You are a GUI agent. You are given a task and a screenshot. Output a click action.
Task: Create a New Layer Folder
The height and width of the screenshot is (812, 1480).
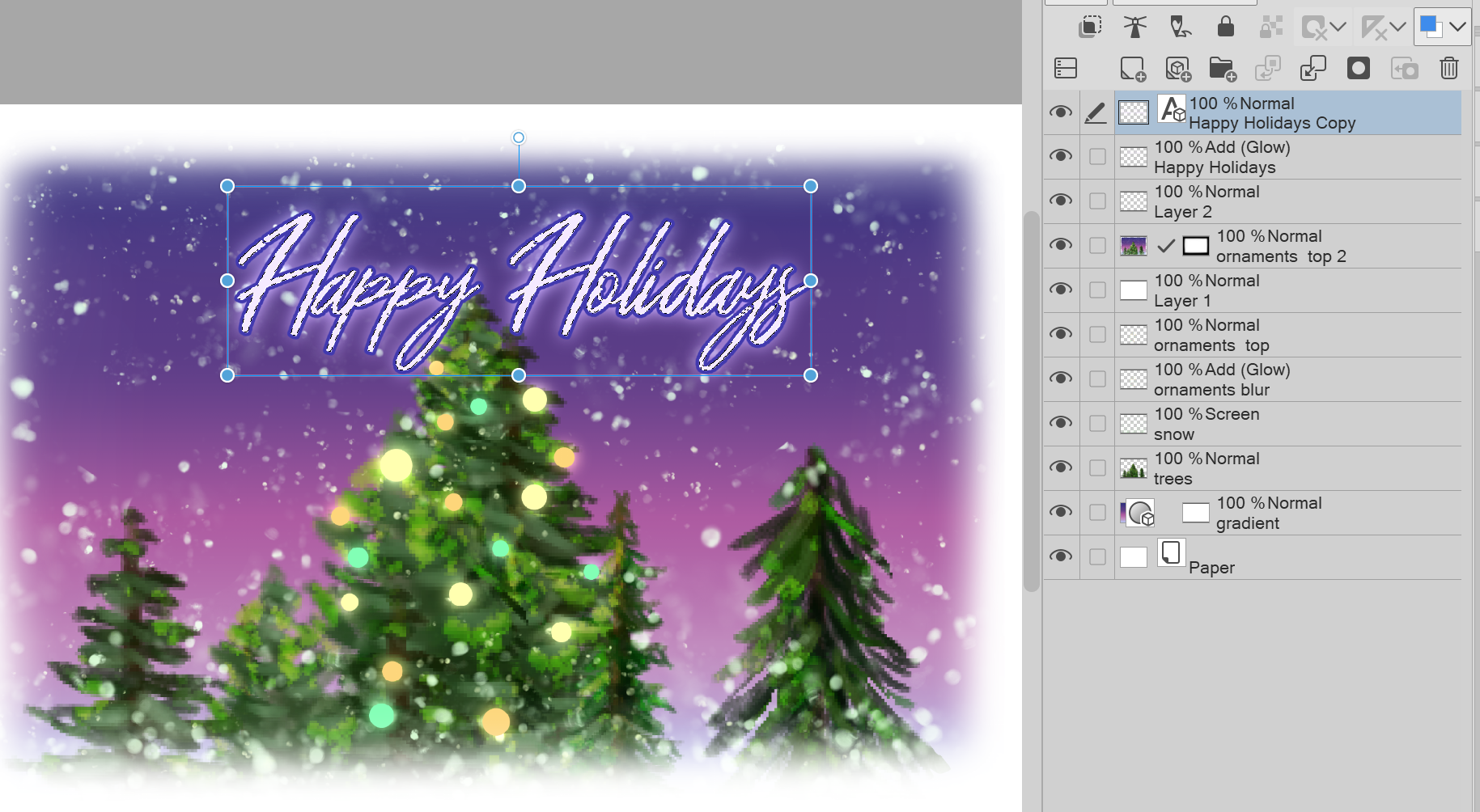click(x=1223, y=69)
